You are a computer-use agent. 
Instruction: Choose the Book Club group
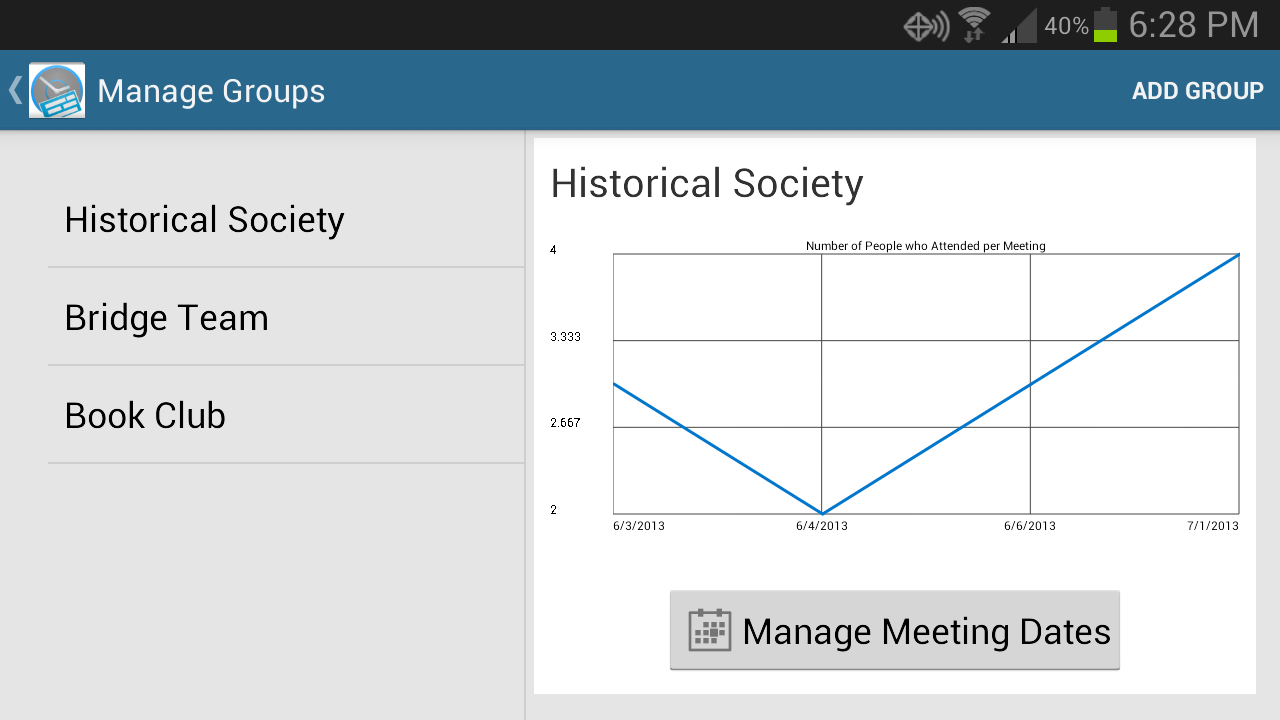286,415
